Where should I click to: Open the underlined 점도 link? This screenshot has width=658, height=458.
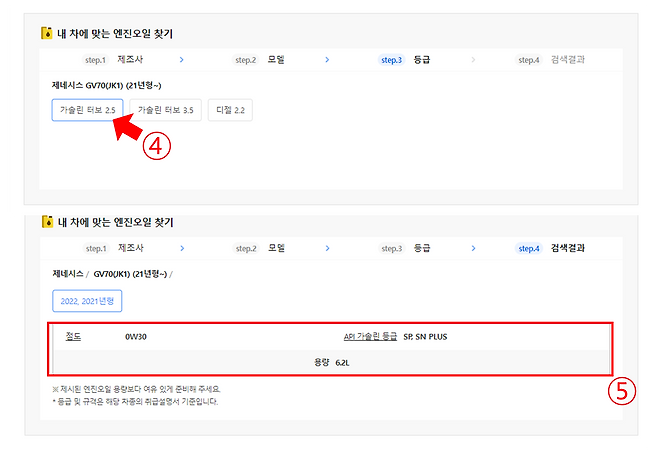pos(73,337)
